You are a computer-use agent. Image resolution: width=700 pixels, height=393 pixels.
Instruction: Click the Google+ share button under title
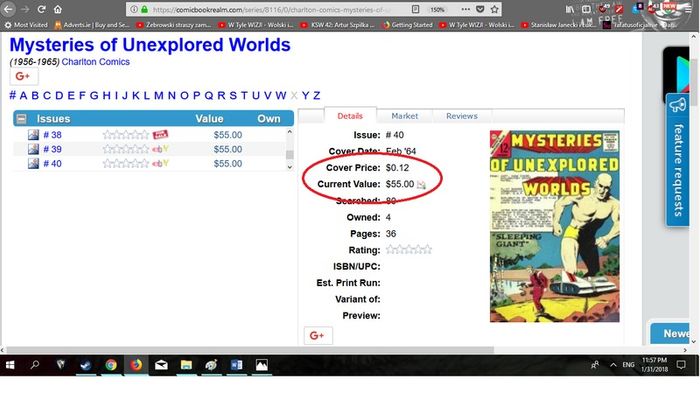[24, 76]
